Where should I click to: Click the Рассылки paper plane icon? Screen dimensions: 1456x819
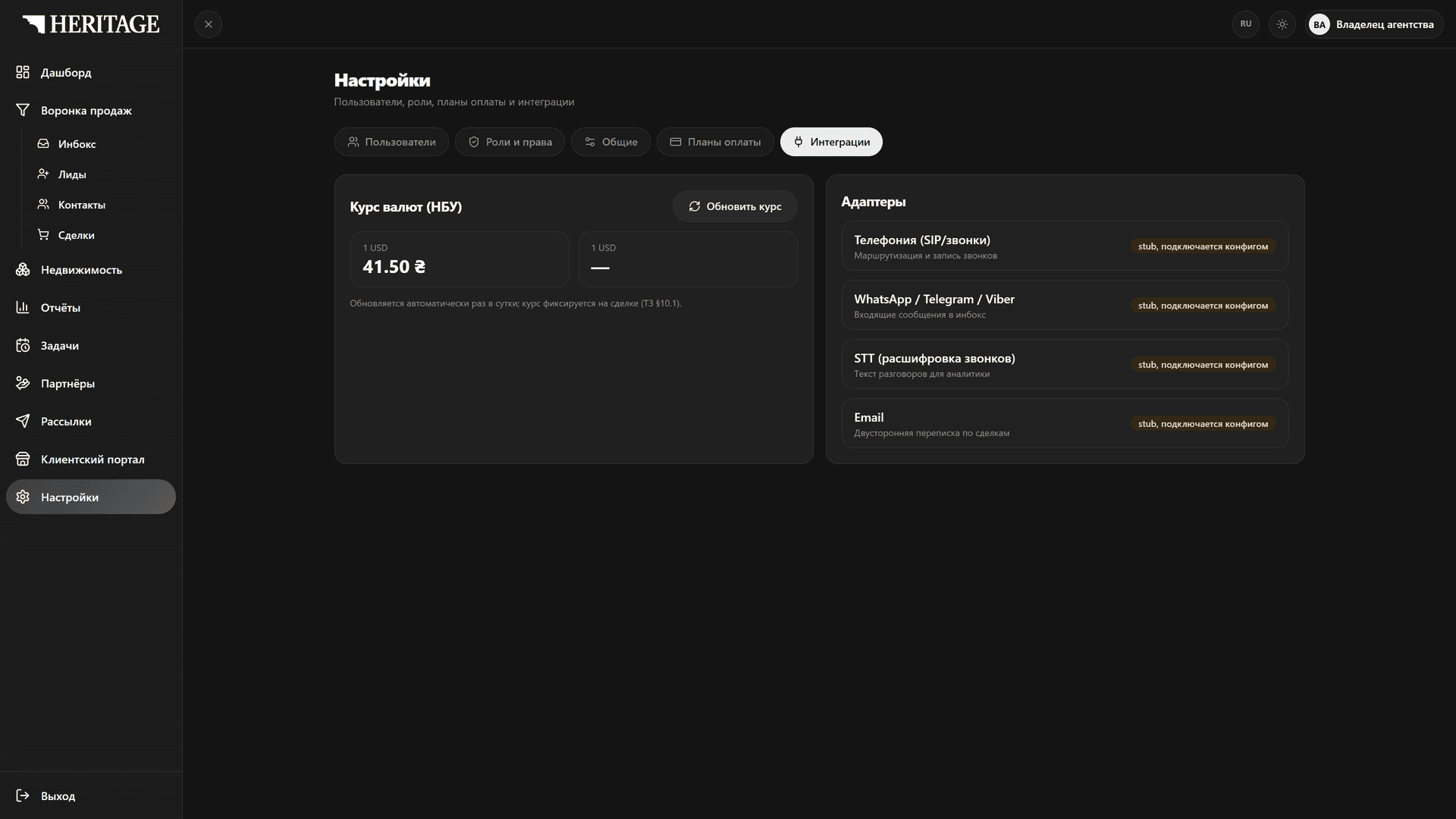(23, 421)
